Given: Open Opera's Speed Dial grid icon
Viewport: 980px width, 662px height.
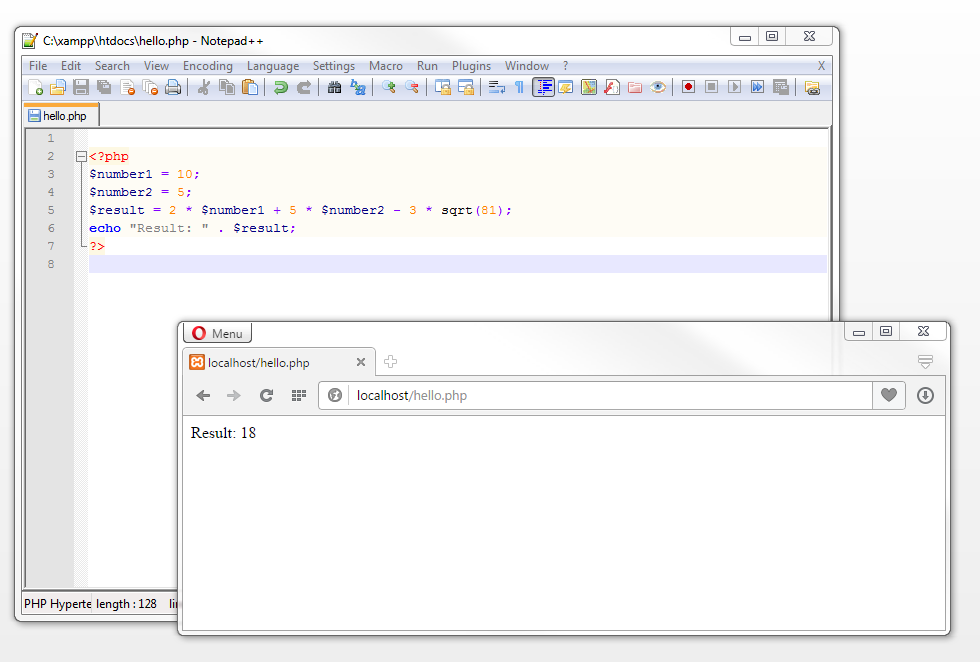Looking at the screenshot, I should pos(298,396).
